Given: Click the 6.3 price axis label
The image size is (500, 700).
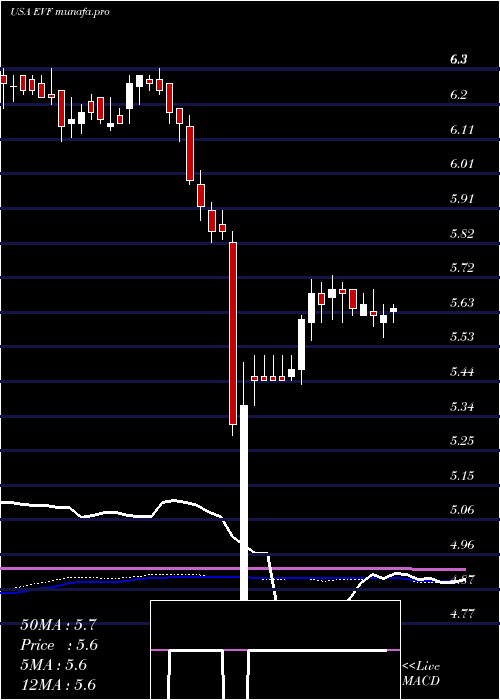Looking at the screenshot, I should pyautogui.click(x=458, y=59).
